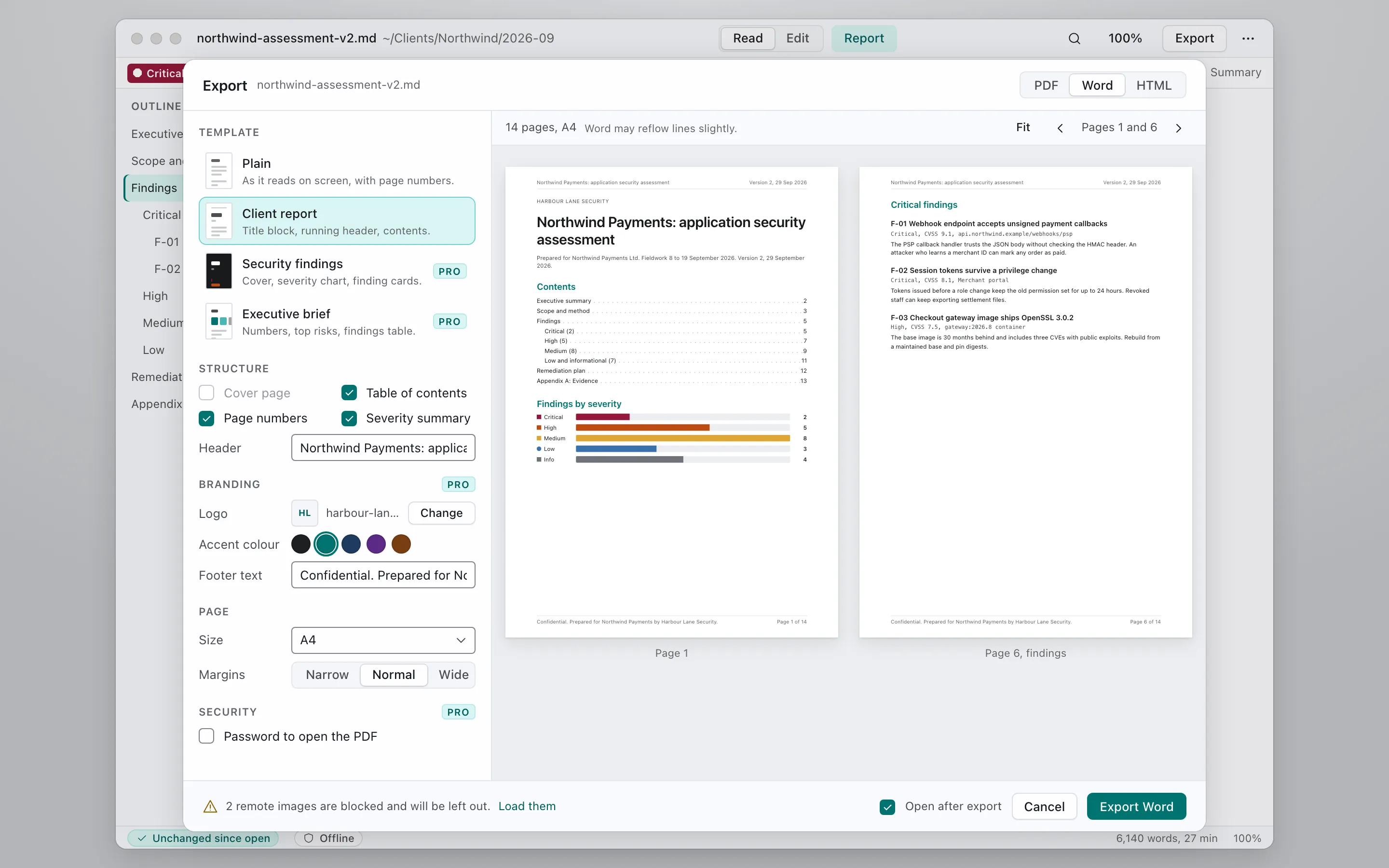The image size is (1389, 868).
Task: Open the Fit zoom preview option
Action: point(1023,127)
